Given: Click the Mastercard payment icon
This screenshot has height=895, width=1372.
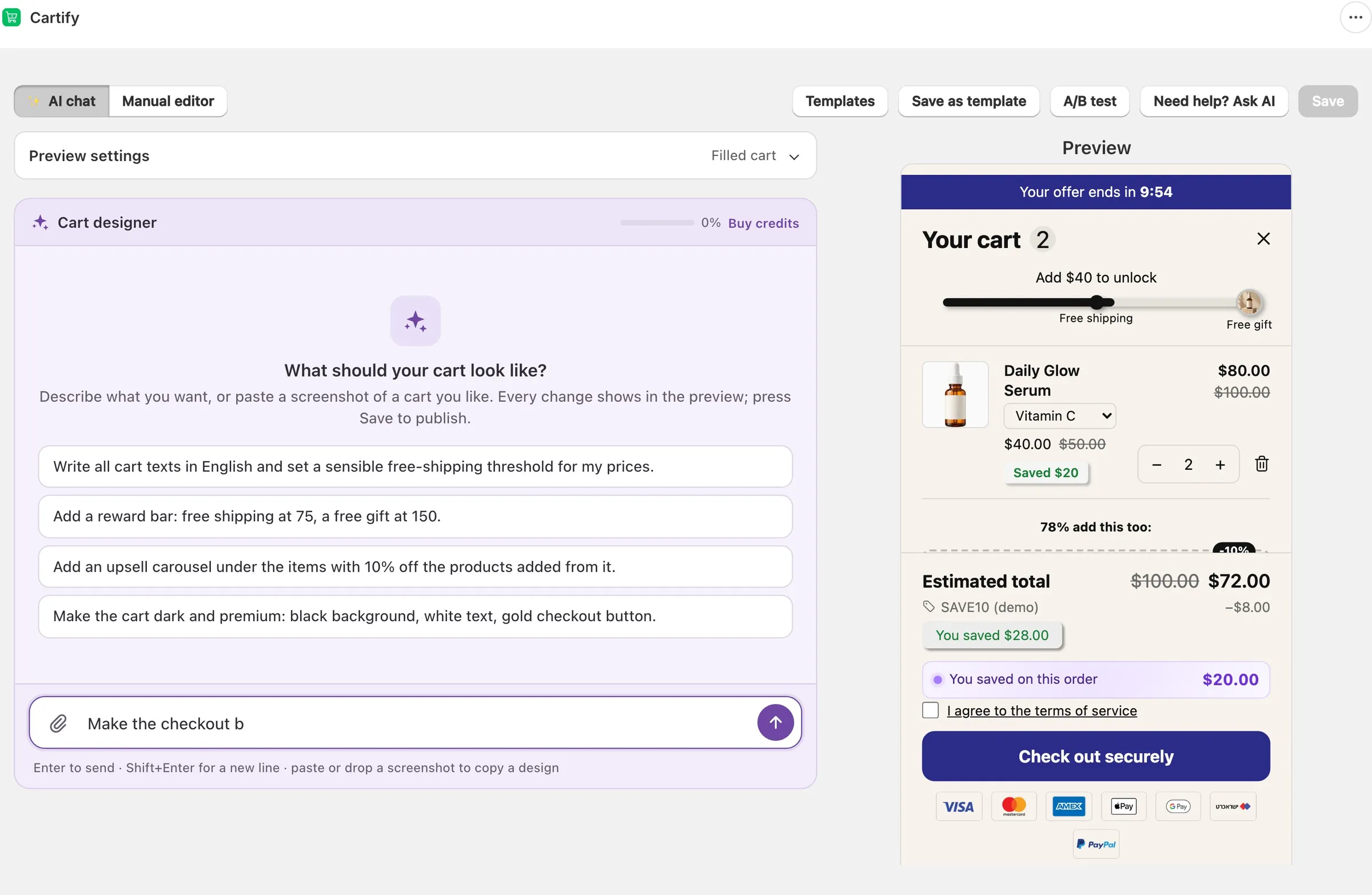Looking at the screenshot, I should tap(1014, 806).
